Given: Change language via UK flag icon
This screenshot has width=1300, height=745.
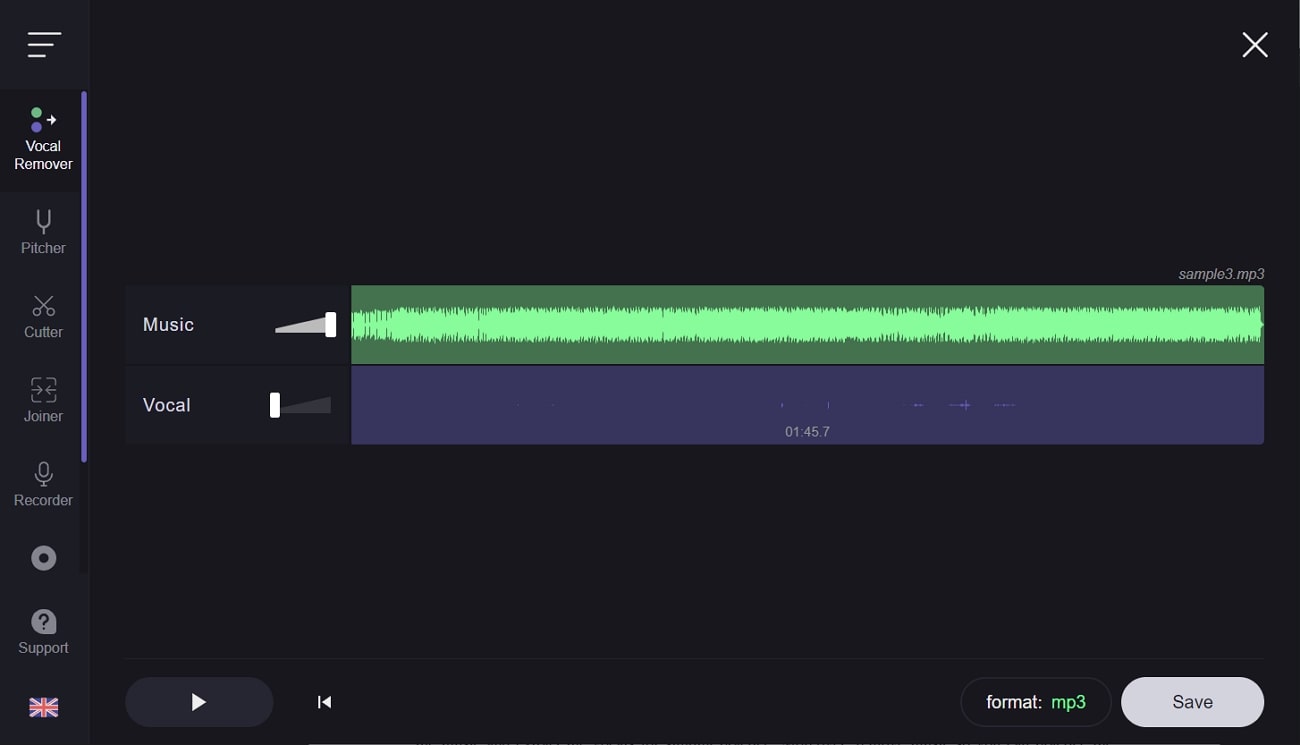Looking at the screenshot, I should pyautogui.click(x=43, y=708).
